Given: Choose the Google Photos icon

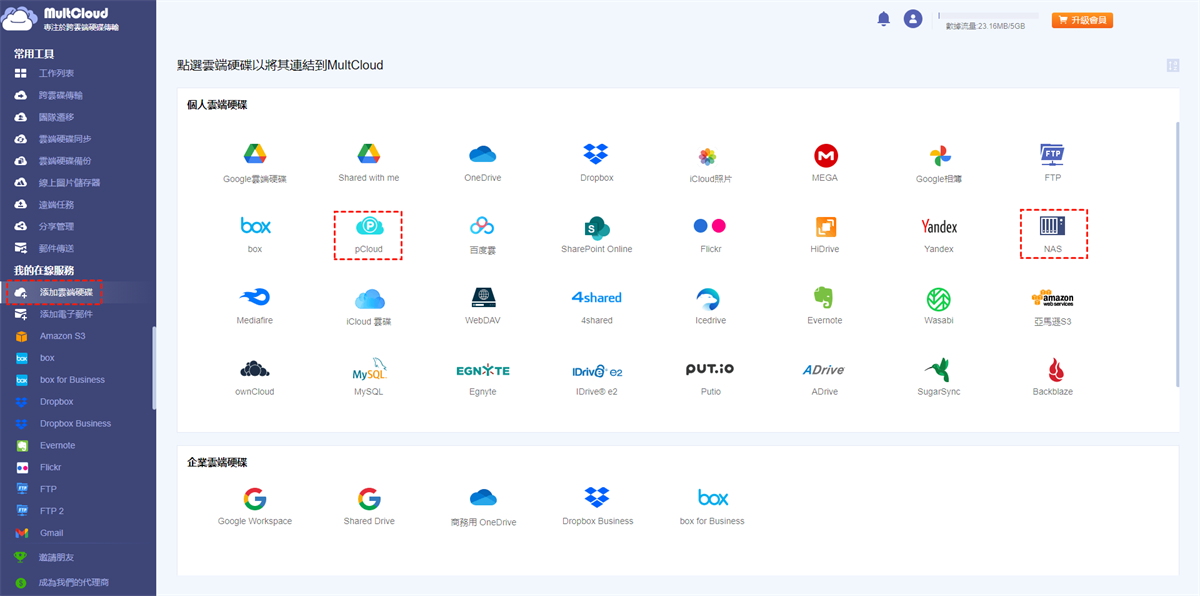Looking at the screenshot, I should pyautogui.click(x=939, y=156).
